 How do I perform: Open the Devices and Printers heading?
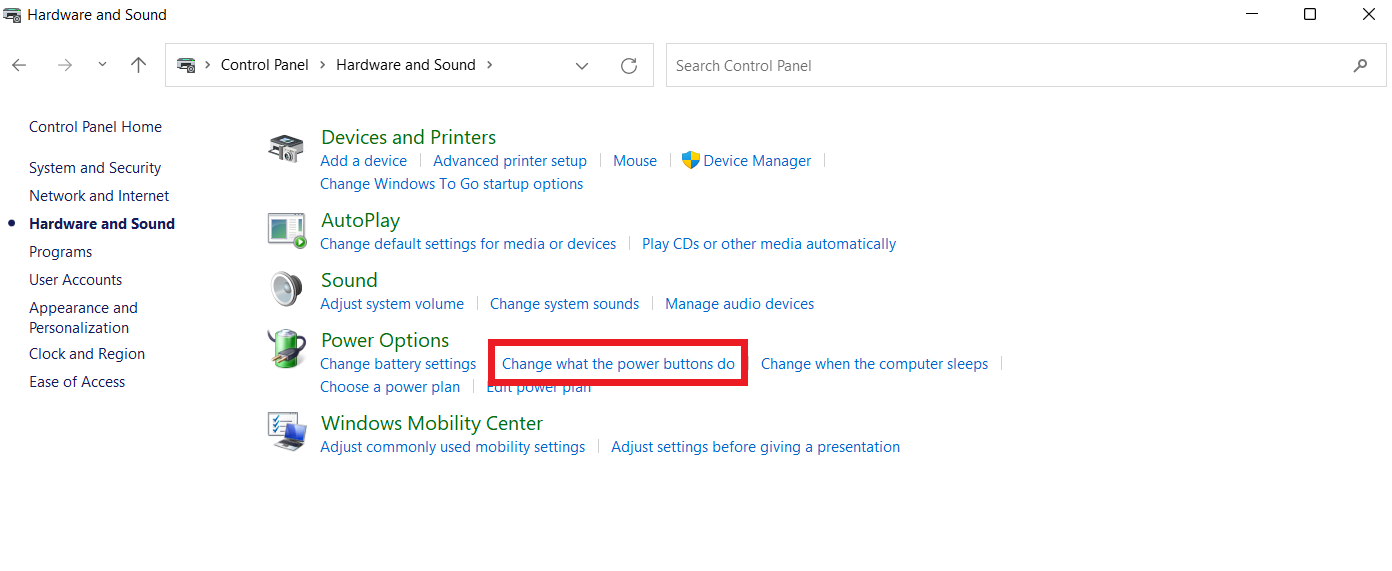tap(408, 137)
